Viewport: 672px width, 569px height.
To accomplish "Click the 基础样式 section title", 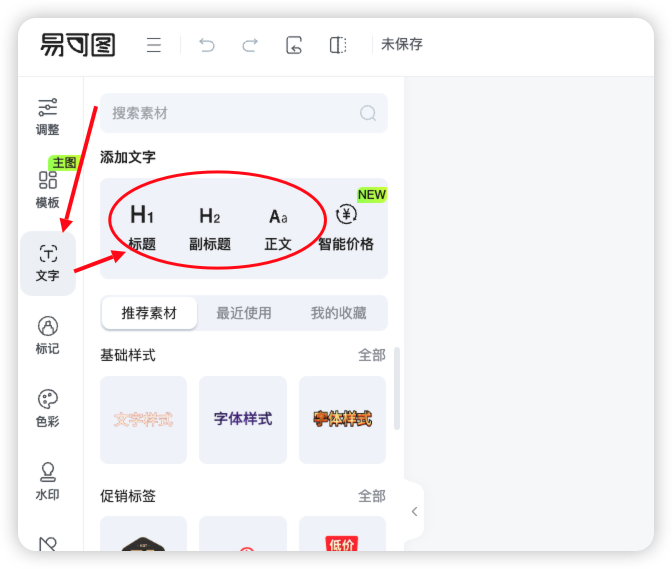I will coord(128,355).
